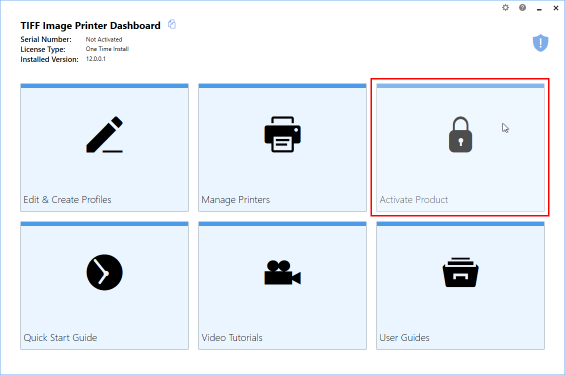Open the User Guides tile
The height and width of the screenshot is (375, 565).
(x=460, y=286)
